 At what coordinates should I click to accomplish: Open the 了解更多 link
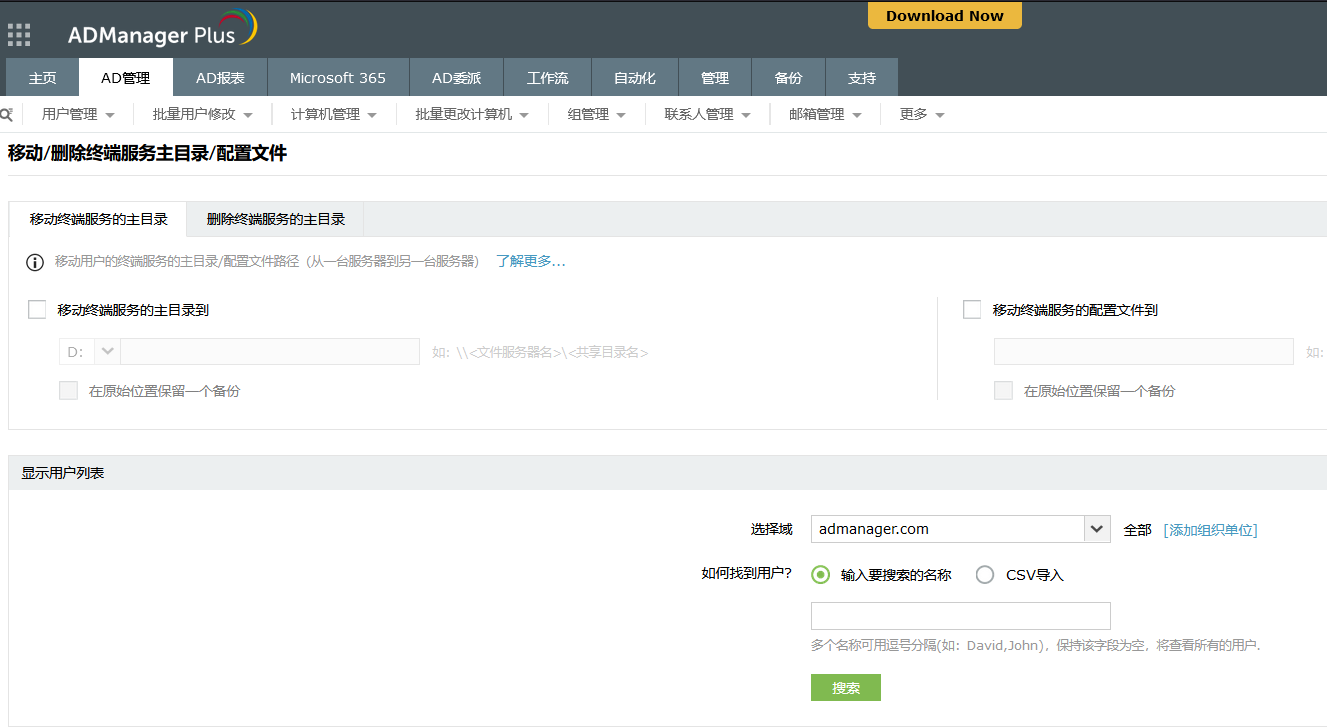pos(530,262)
